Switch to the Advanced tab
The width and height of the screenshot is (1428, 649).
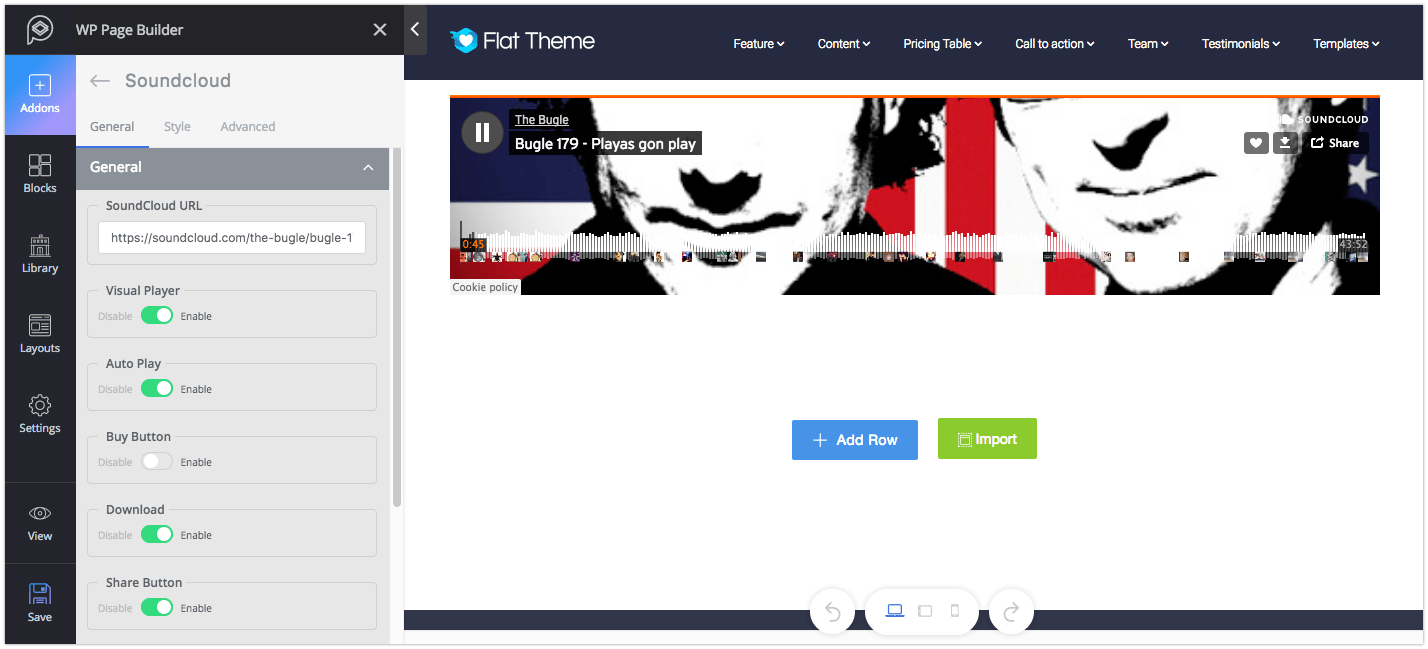[248, 127]
